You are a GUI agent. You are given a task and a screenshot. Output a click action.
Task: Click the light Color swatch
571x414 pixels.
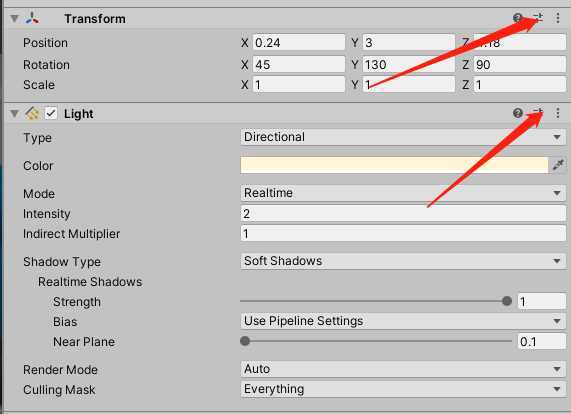coord(394,165)
